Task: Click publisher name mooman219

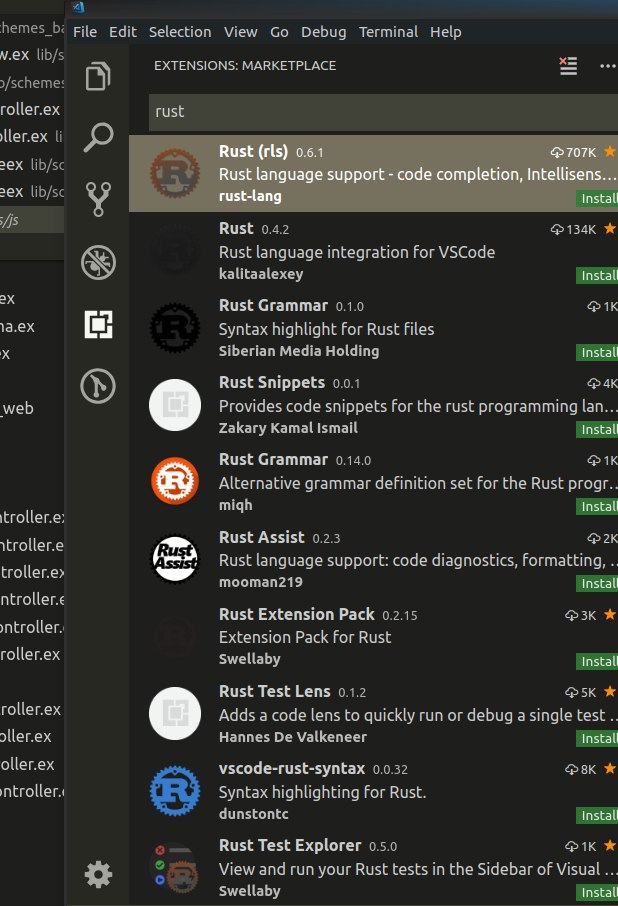Action: coord(260,582)
